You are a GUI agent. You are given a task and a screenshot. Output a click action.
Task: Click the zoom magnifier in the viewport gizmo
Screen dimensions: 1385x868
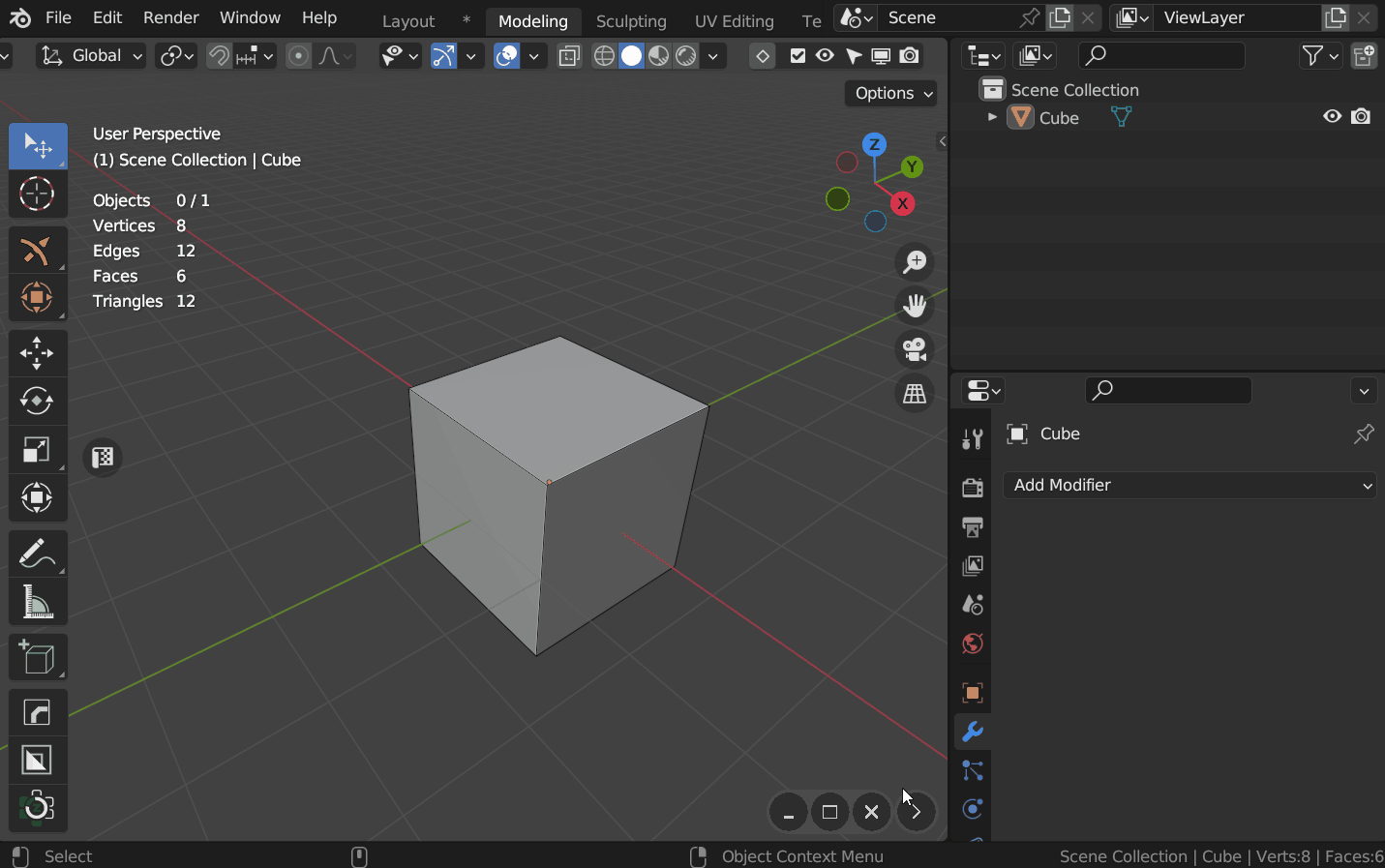tap(914, 261)
